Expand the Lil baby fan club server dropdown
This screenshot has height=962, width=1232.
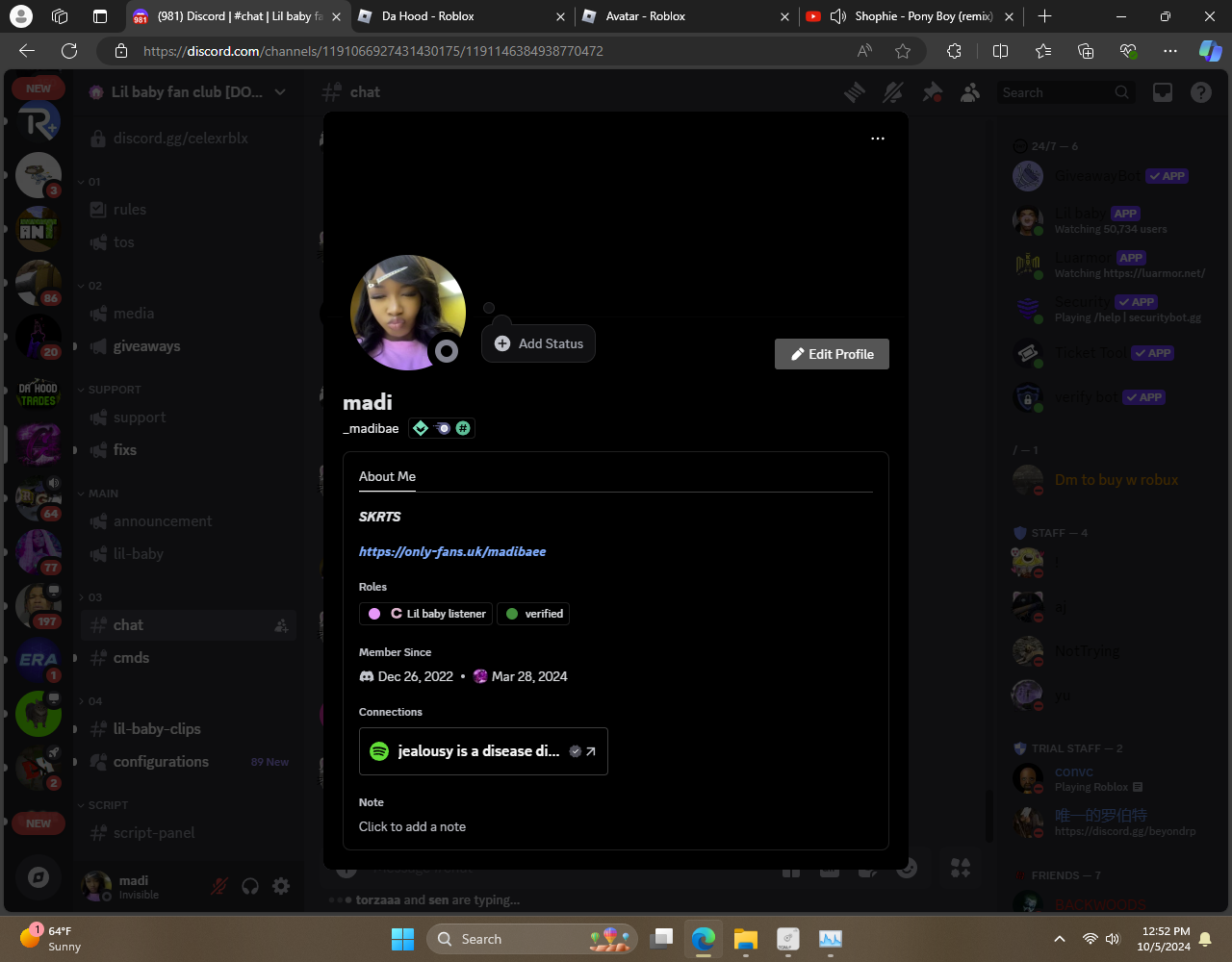(x=280, y=92)
